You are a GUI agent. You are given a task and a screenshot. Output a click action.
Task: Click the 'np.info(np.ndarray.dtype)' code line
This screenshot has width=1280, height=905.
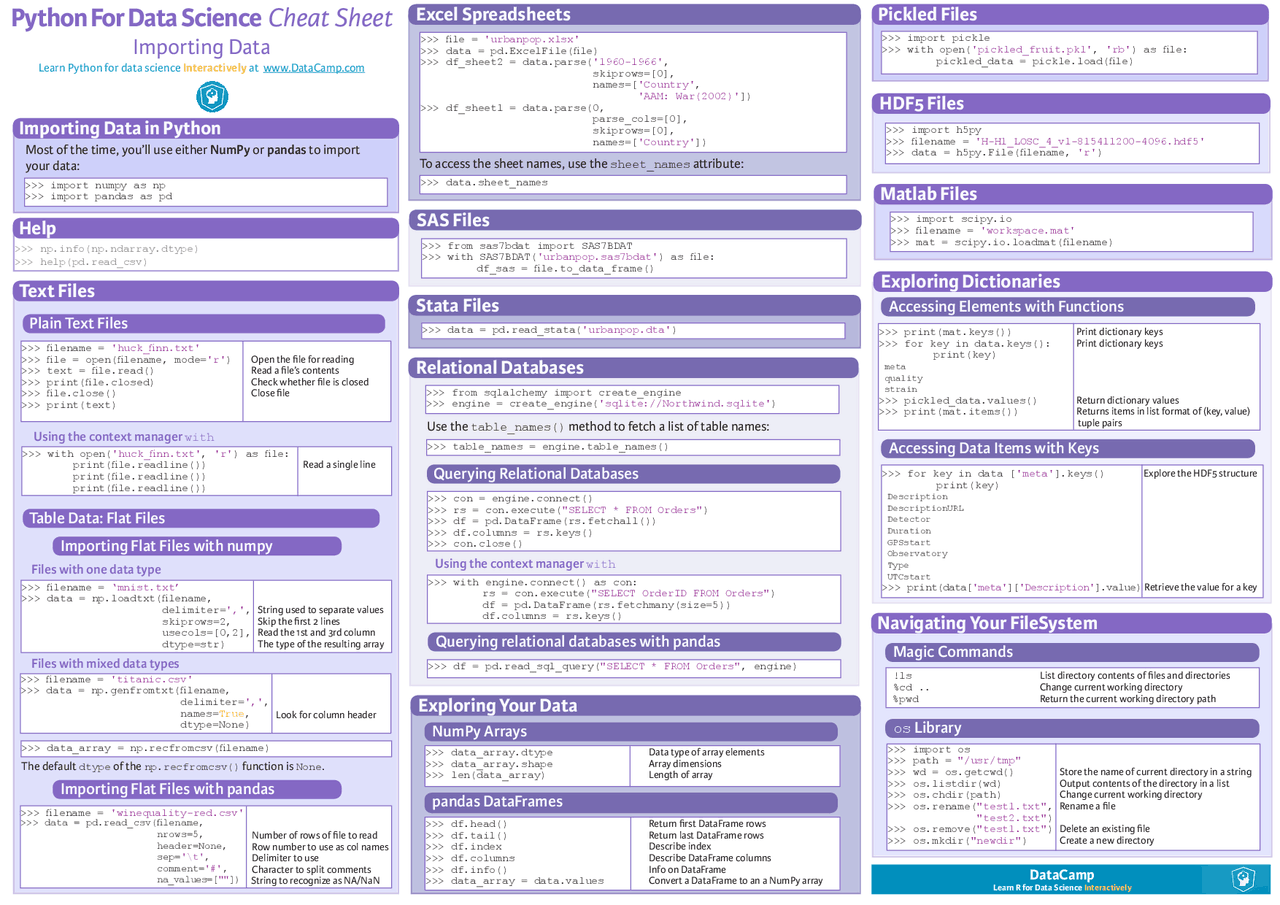tap(107, 249)
